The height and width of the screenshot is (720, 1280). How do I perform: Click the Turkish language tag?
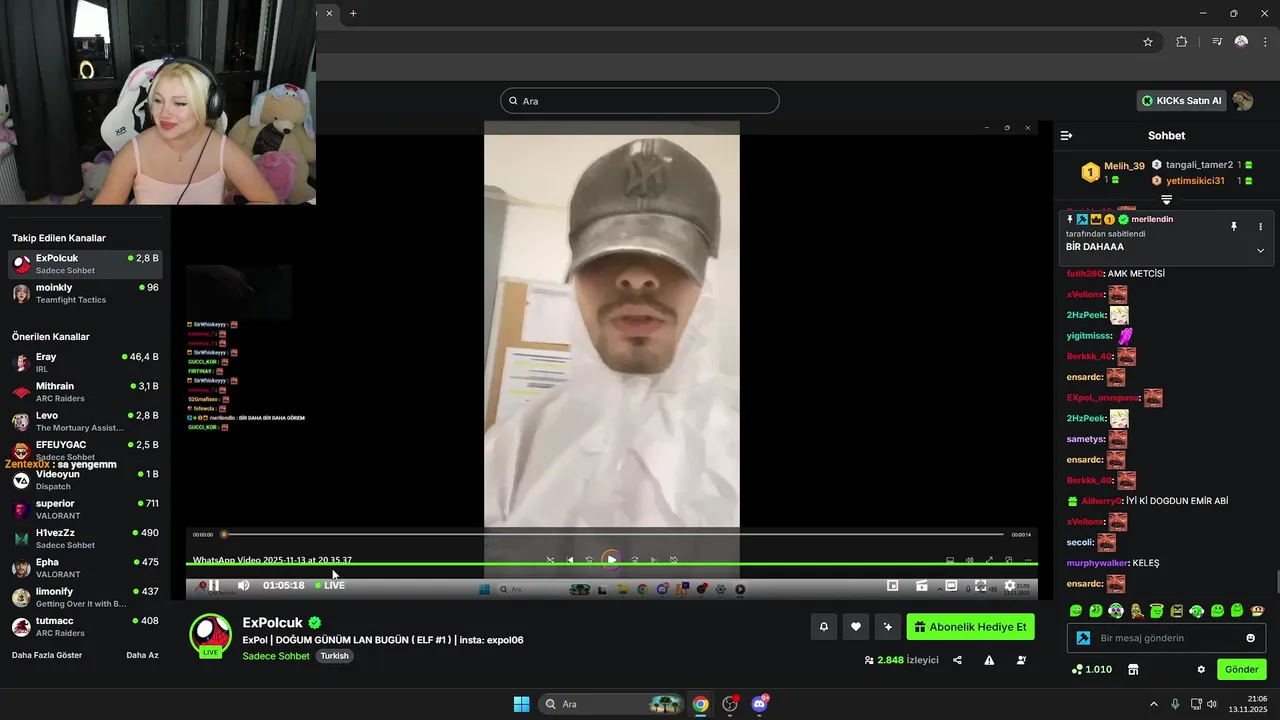(x=335, y=656)
